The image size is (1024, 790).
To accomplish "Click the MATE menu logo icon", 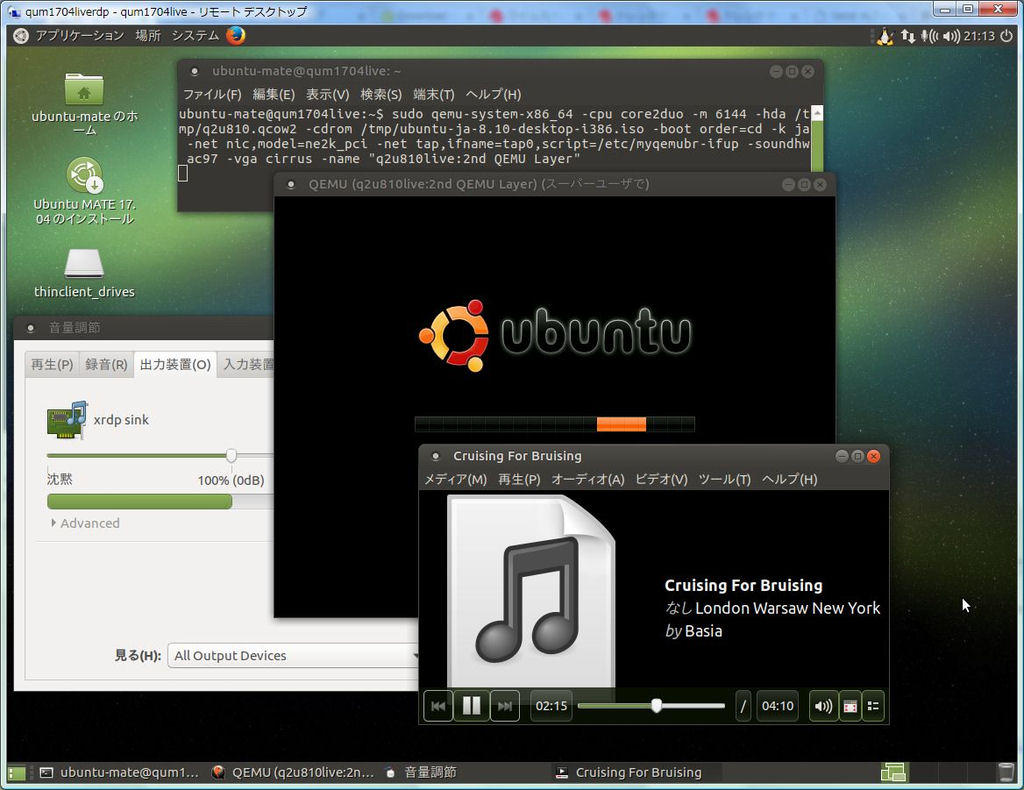I will click(x=21, y=35).
